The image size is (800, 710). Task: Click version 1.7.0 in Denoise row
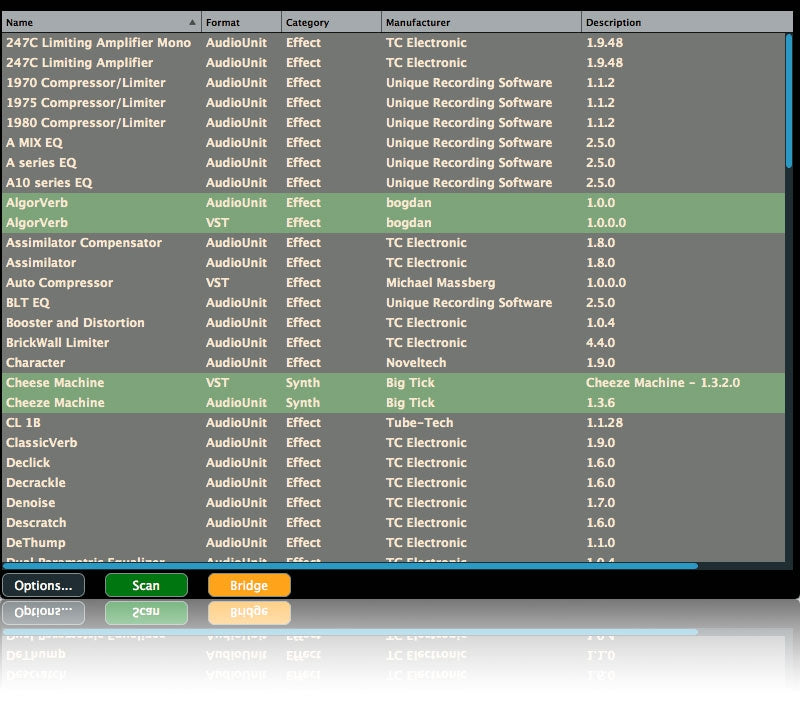coord(601,502)
